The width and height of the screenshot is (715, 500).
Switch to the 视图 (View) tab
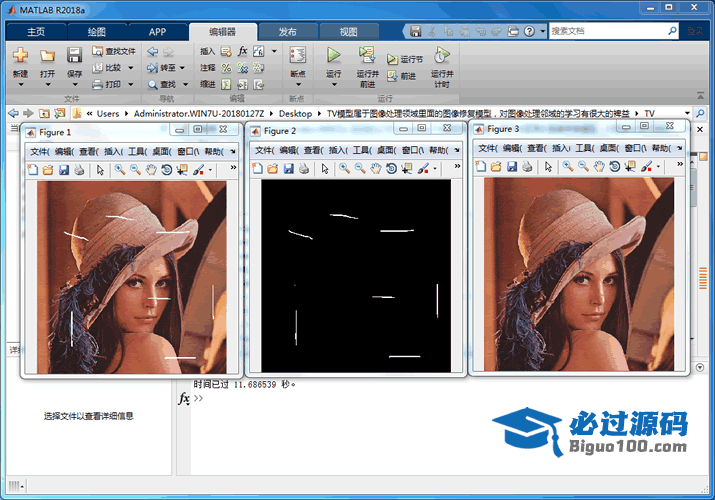click(349, 32)
